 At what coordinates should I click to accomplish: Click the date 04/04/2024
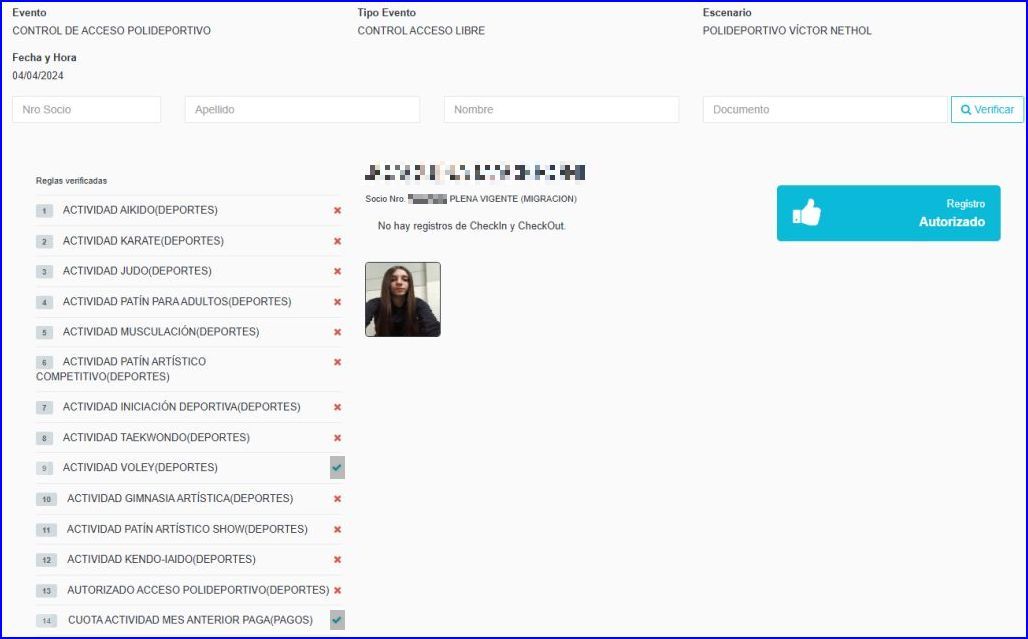tap(38, 76)
